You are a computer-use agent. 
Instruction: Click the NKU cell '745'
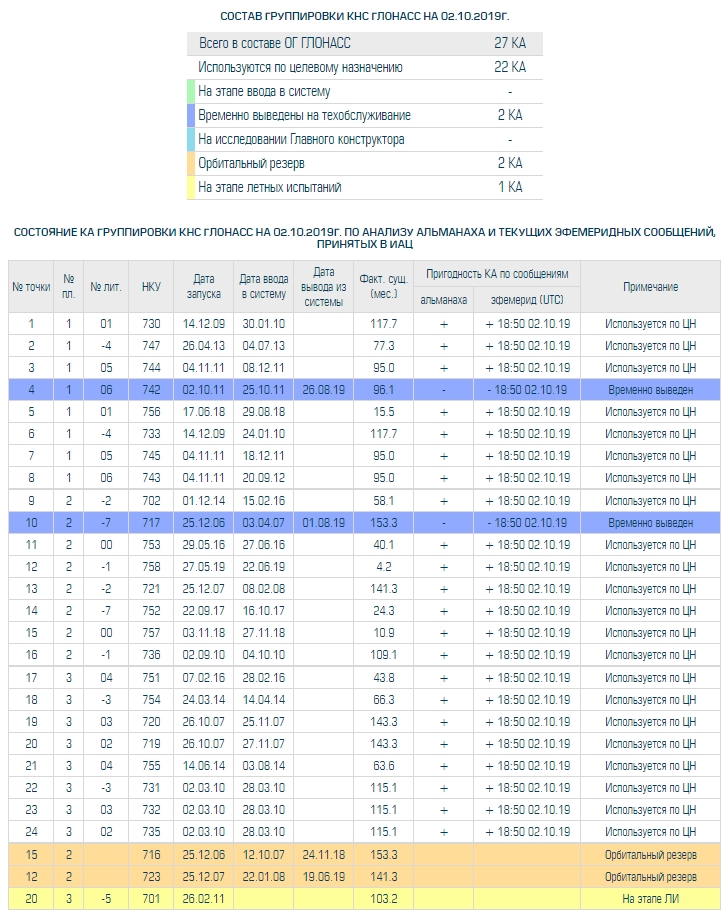[x=151, y=456]
